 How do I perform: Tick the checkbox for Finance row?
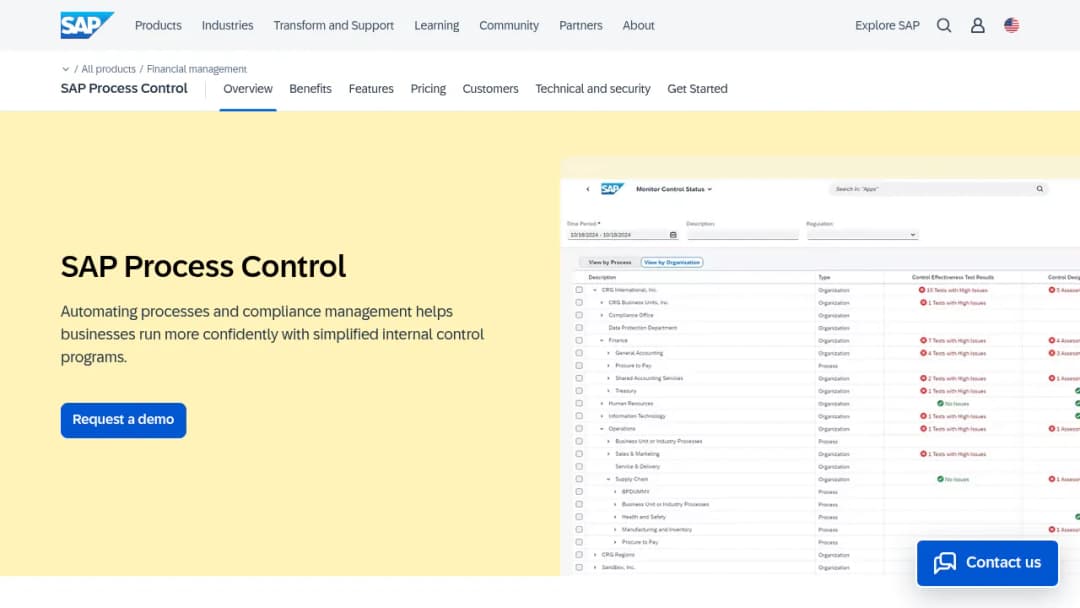click(x=579, y=340)
